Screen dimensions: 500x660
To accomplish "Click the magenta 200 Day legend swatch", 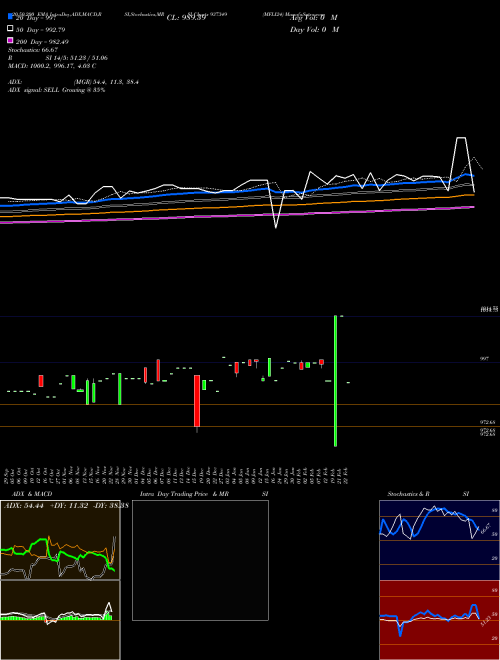I will tap(11, 40).
